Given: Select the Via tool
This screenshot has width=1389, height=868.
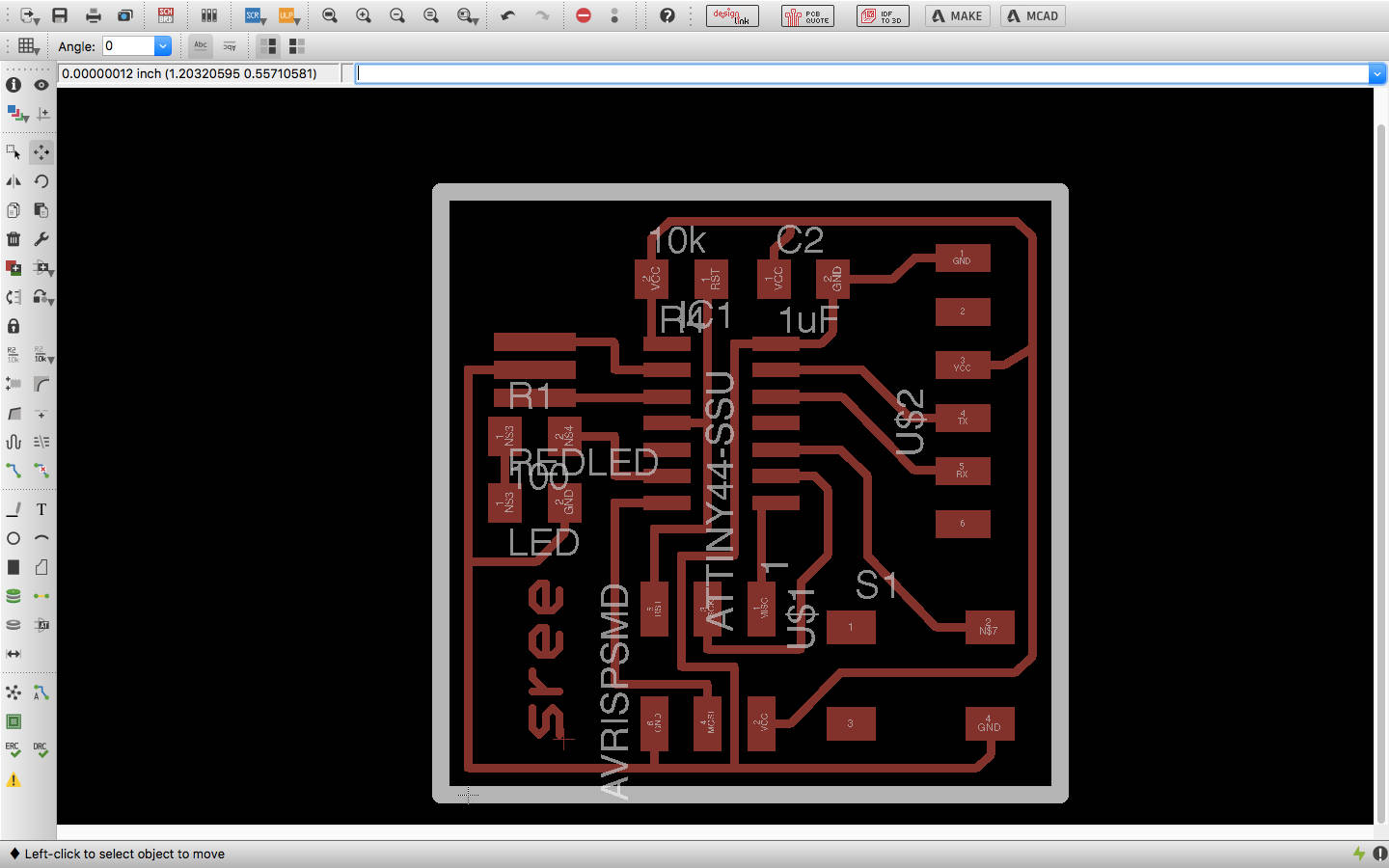Looking at the screenshot, I should pyautogui.click(x=14, y=596).
